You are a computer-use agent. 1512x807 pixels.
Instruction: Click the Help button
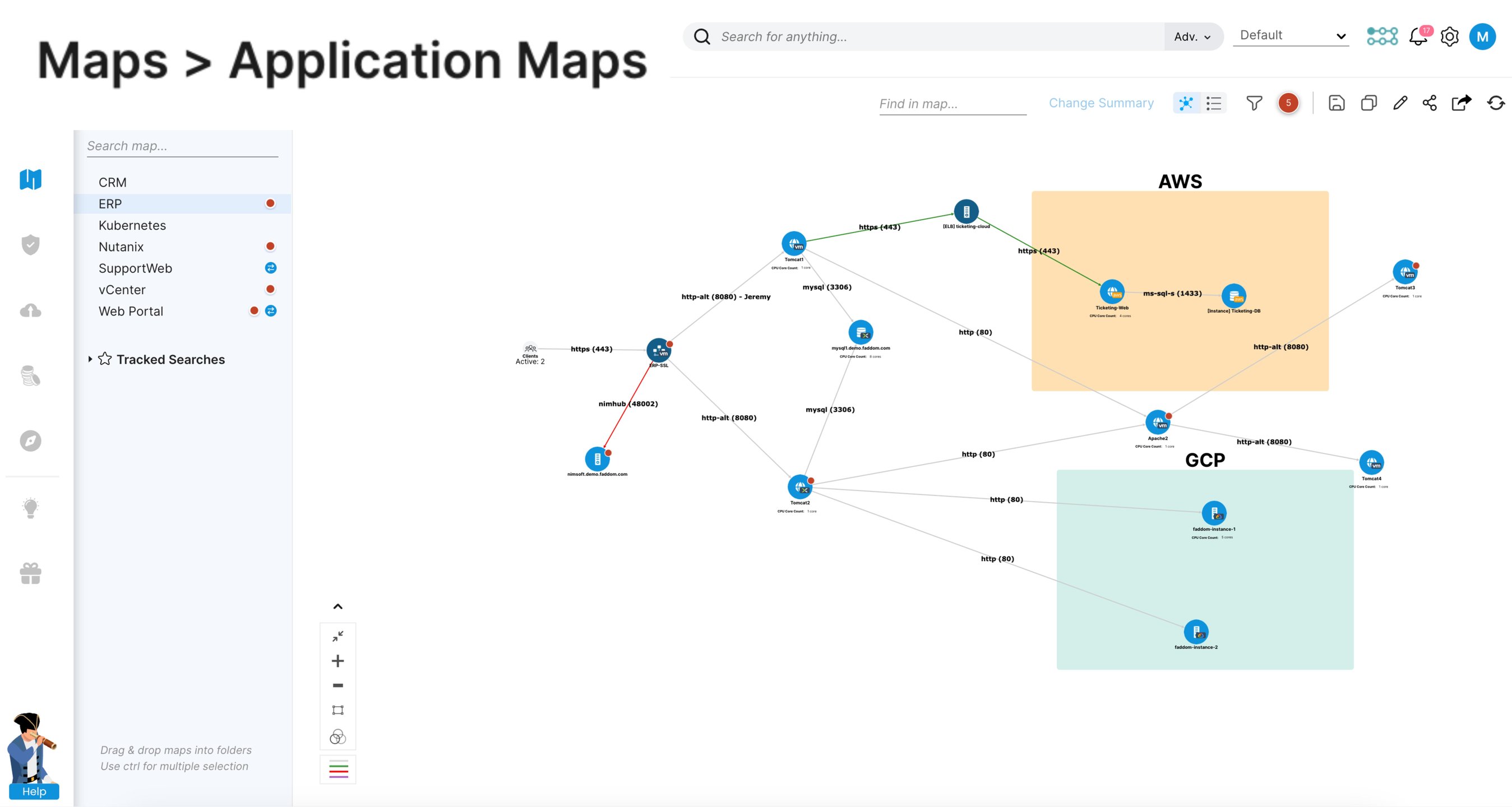coord(34,791)
